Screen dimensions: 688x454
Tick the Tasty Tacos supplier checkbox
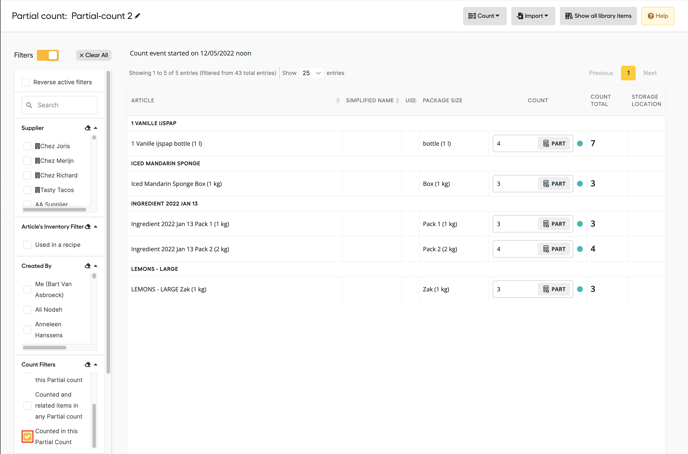[27, 190]
